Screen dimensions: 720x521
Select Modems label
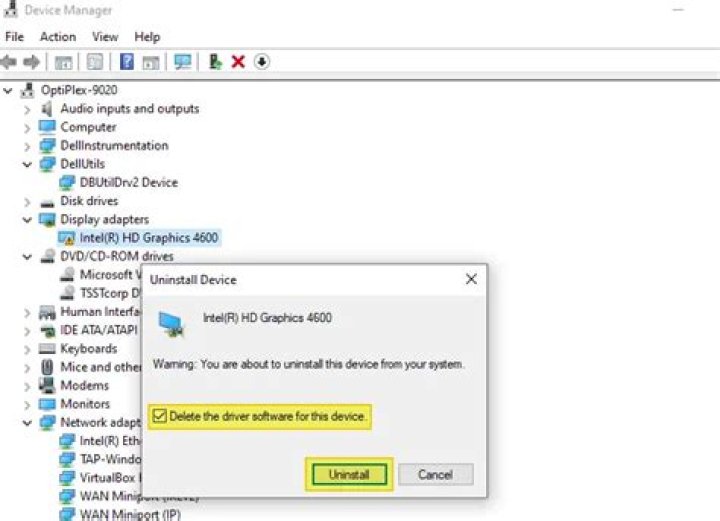point(84,385)
